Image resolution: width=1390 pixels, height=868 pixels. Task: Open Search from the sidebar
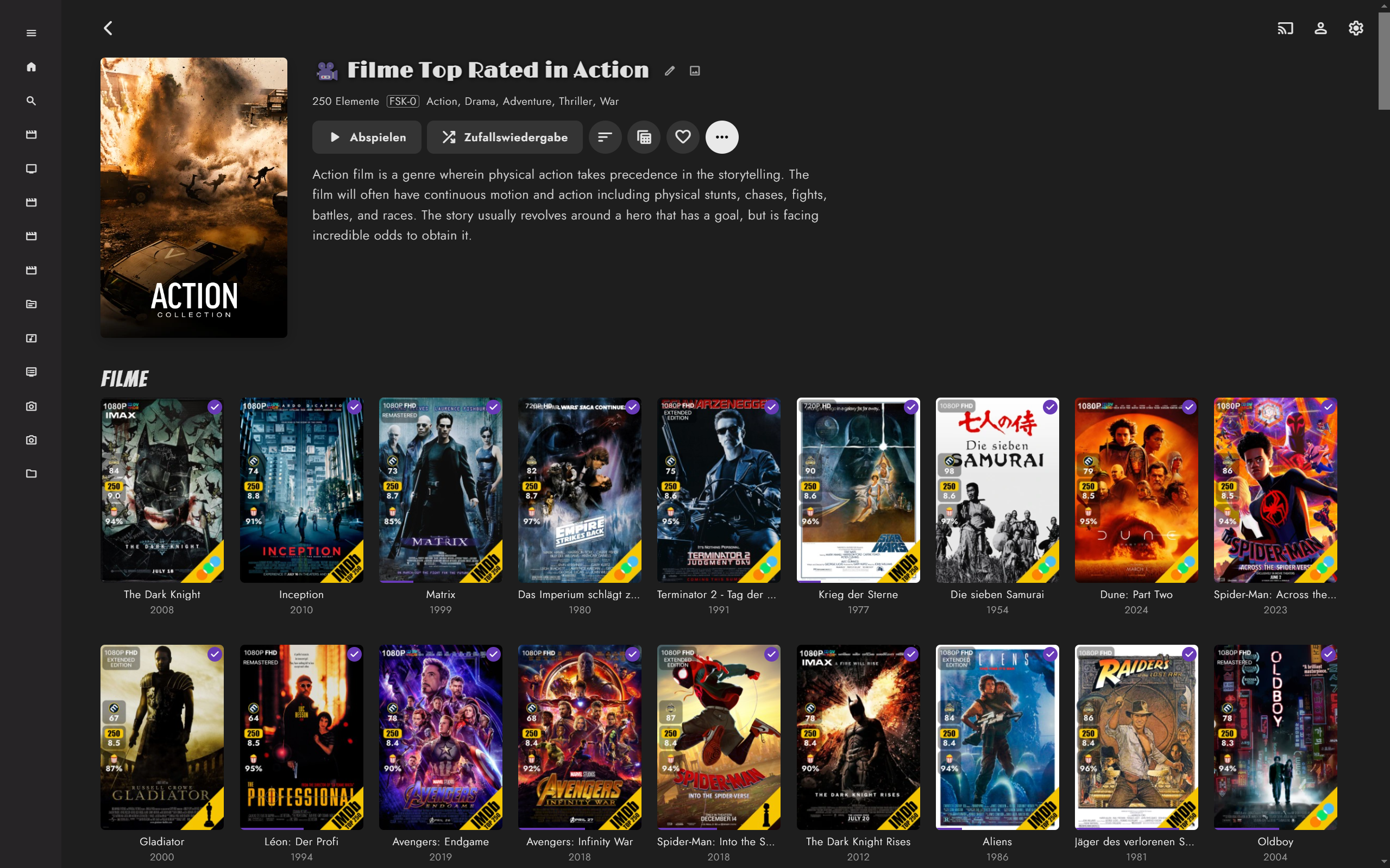point(31,100)
